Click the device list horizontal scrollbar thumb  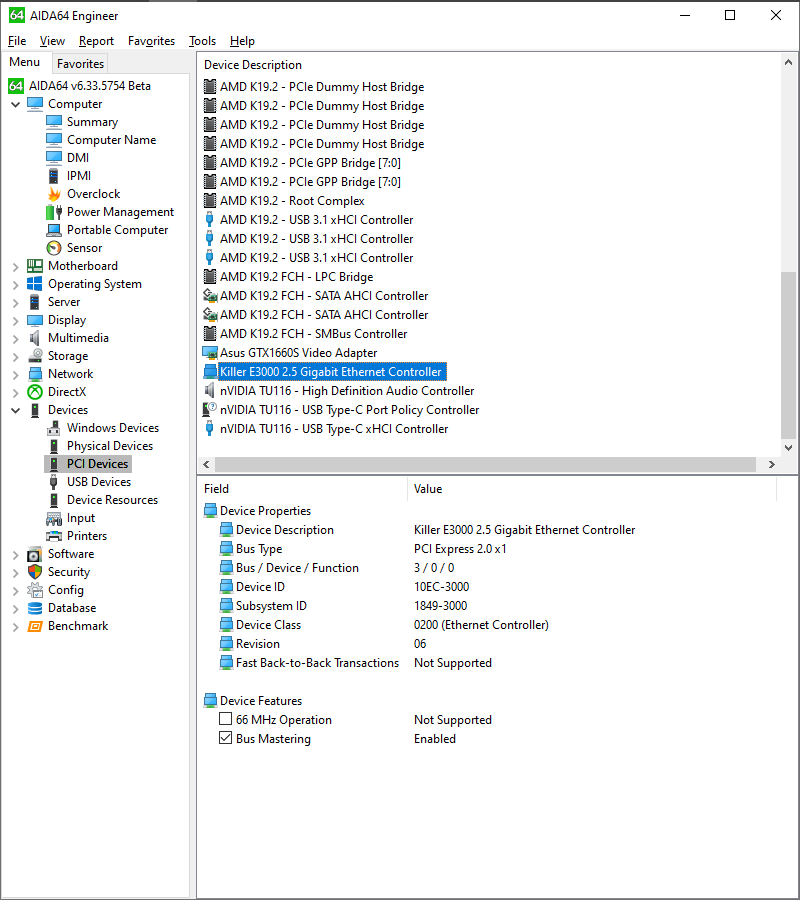coord(486,464)
